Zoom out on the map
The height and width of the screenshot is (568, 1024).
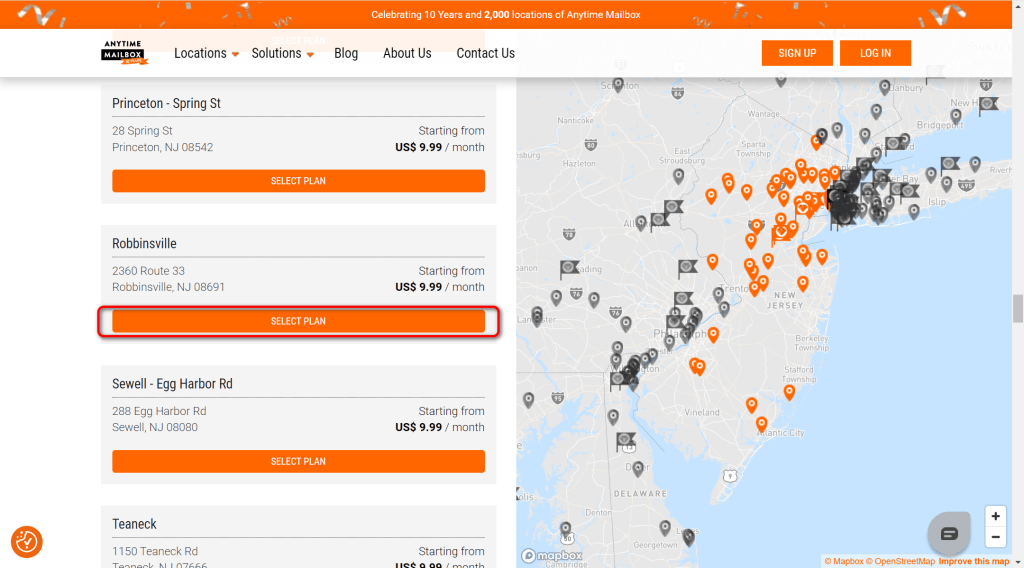click(x=995, y=537)
